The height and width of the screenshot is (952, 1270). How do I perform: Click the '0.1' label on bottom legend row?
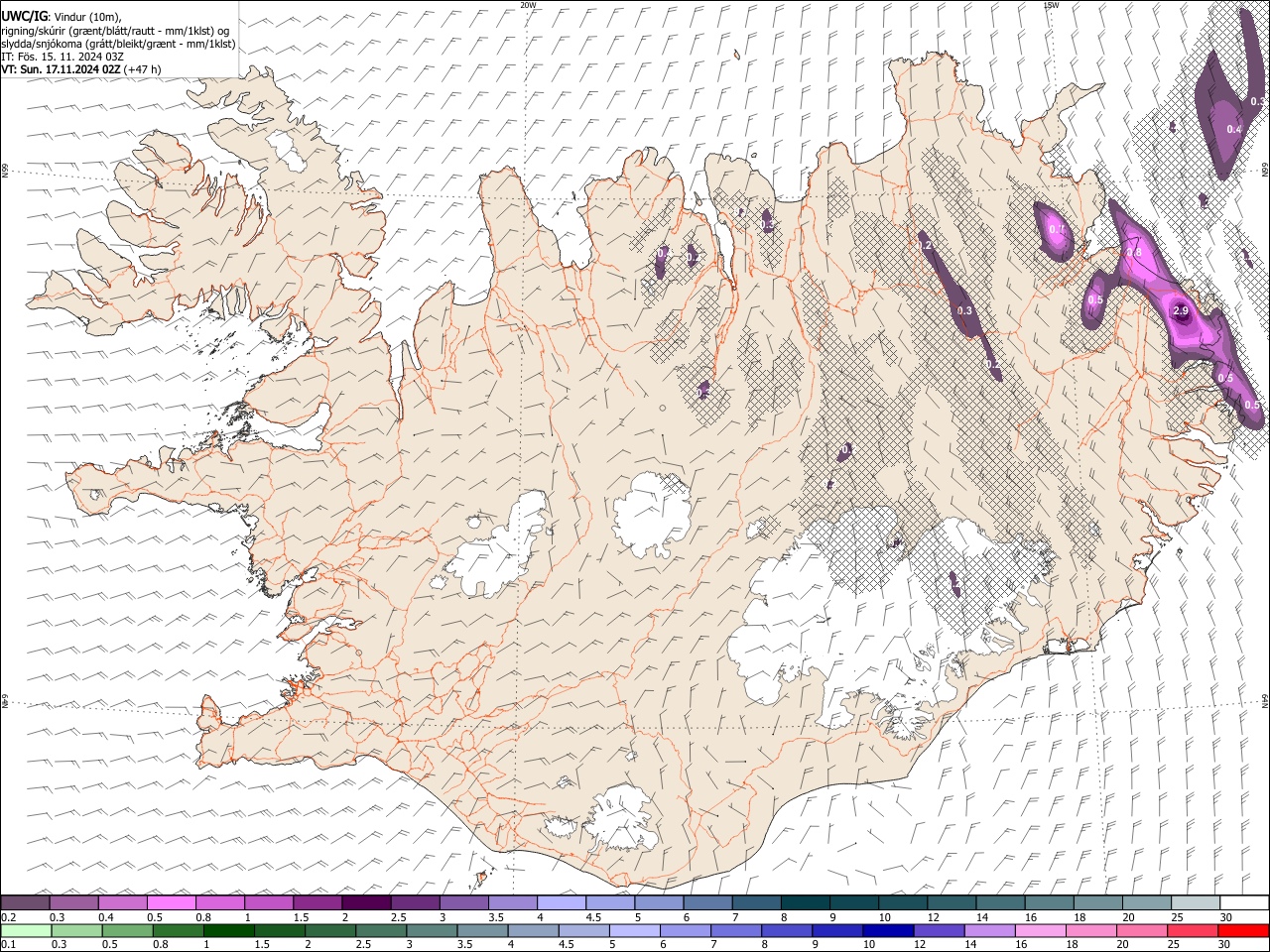7,945
